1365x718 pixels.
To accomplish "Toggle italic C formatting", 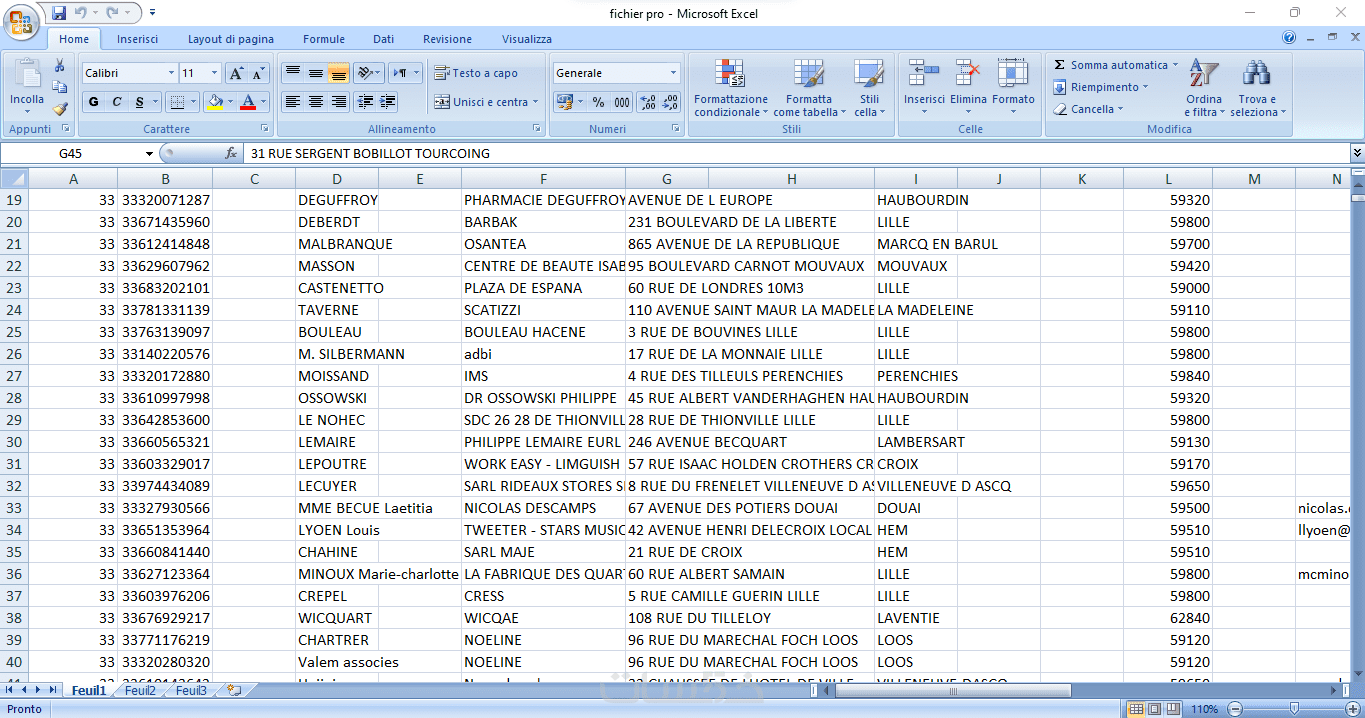I will [116, 102].
